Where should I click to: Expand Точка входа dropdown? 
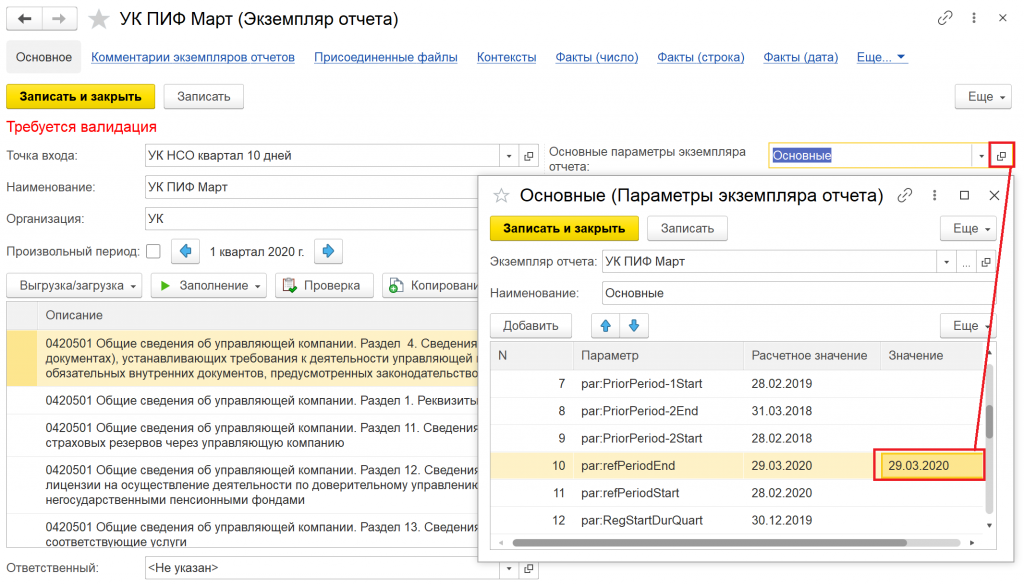pos(509,156)
